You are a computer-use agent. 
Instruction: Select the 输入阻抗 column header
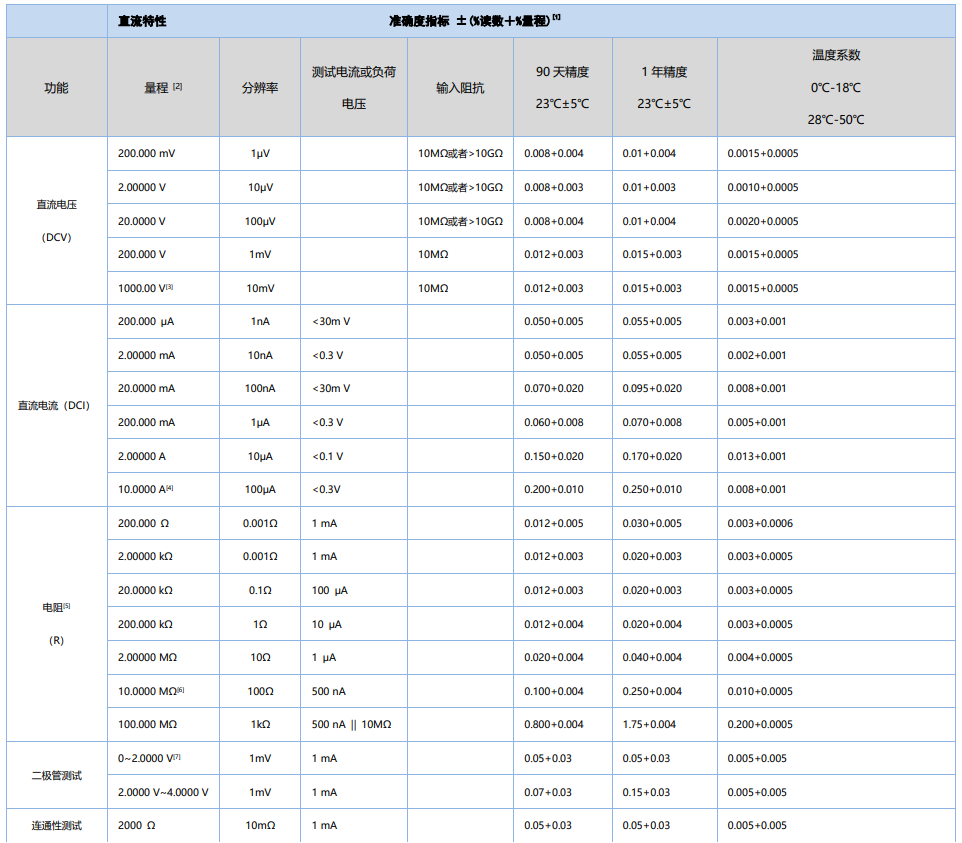(460, 88)
